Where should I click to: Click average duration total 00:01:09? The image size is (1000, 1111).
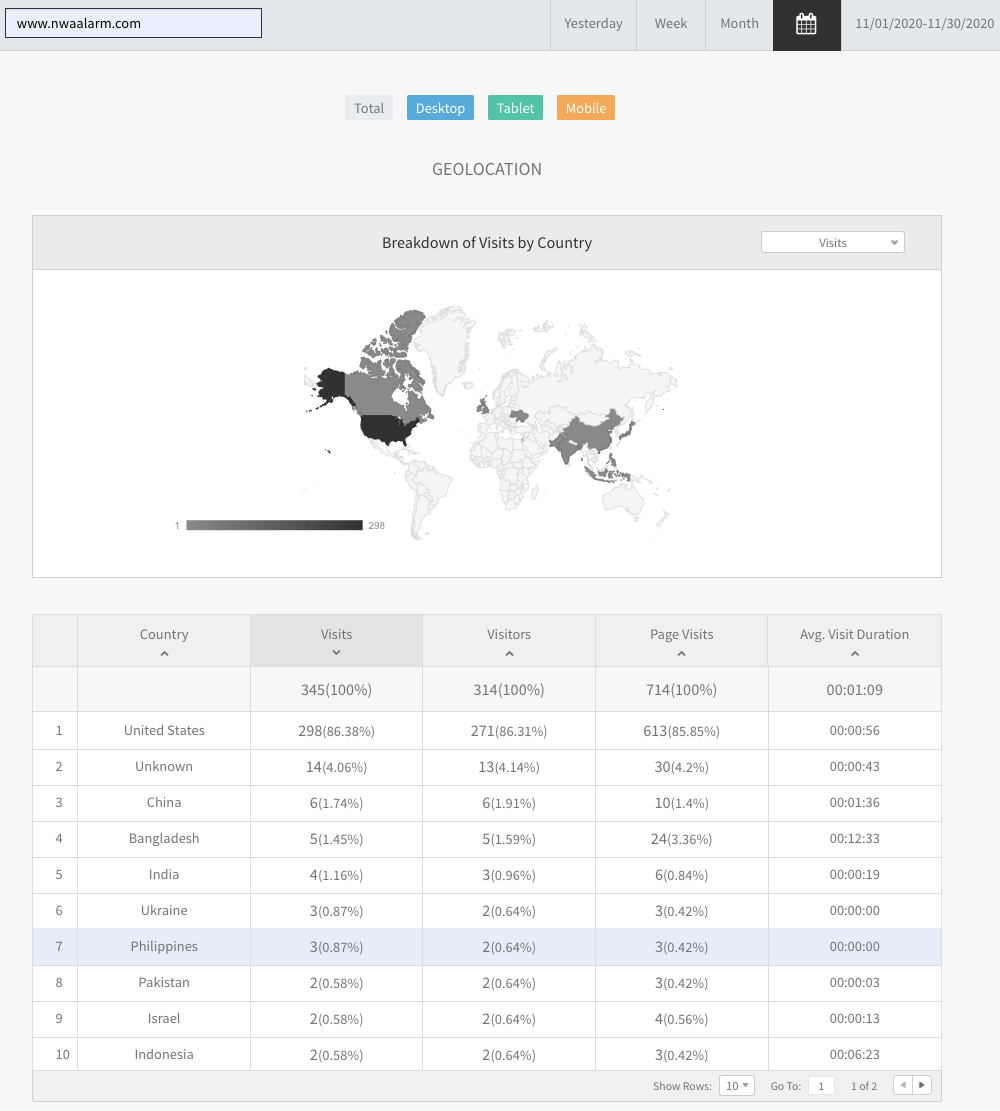pyautogui.click(x=855, y=689)
